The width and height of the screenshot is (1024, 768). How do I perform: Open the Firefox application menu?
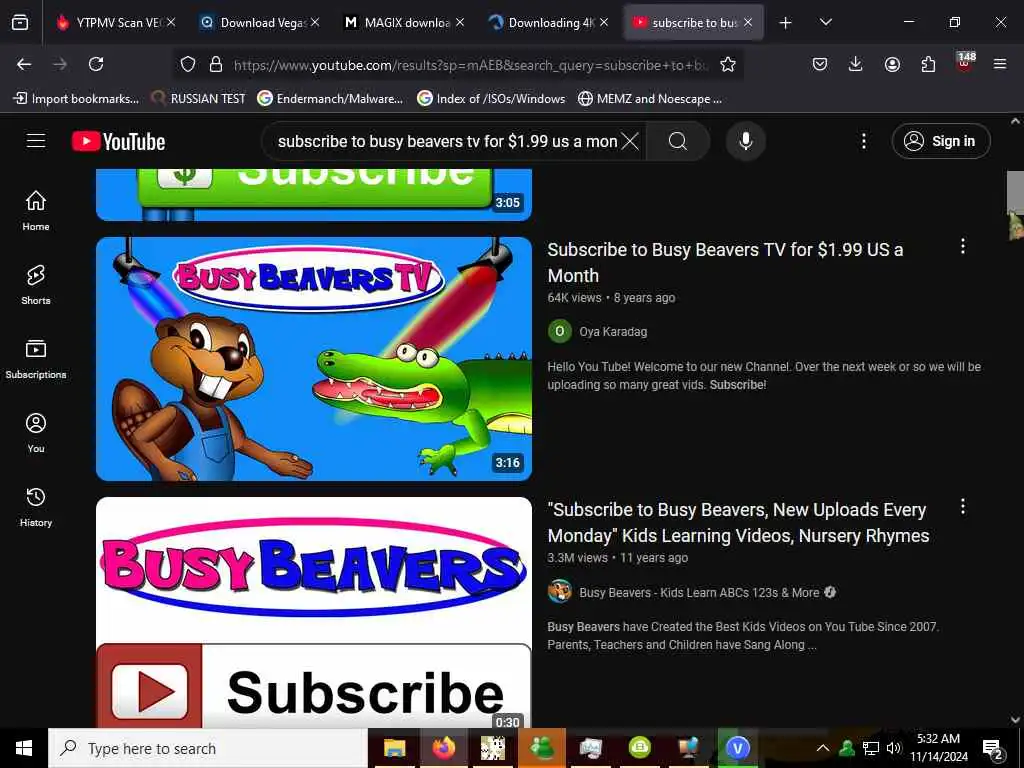[x=1000, y=64]
